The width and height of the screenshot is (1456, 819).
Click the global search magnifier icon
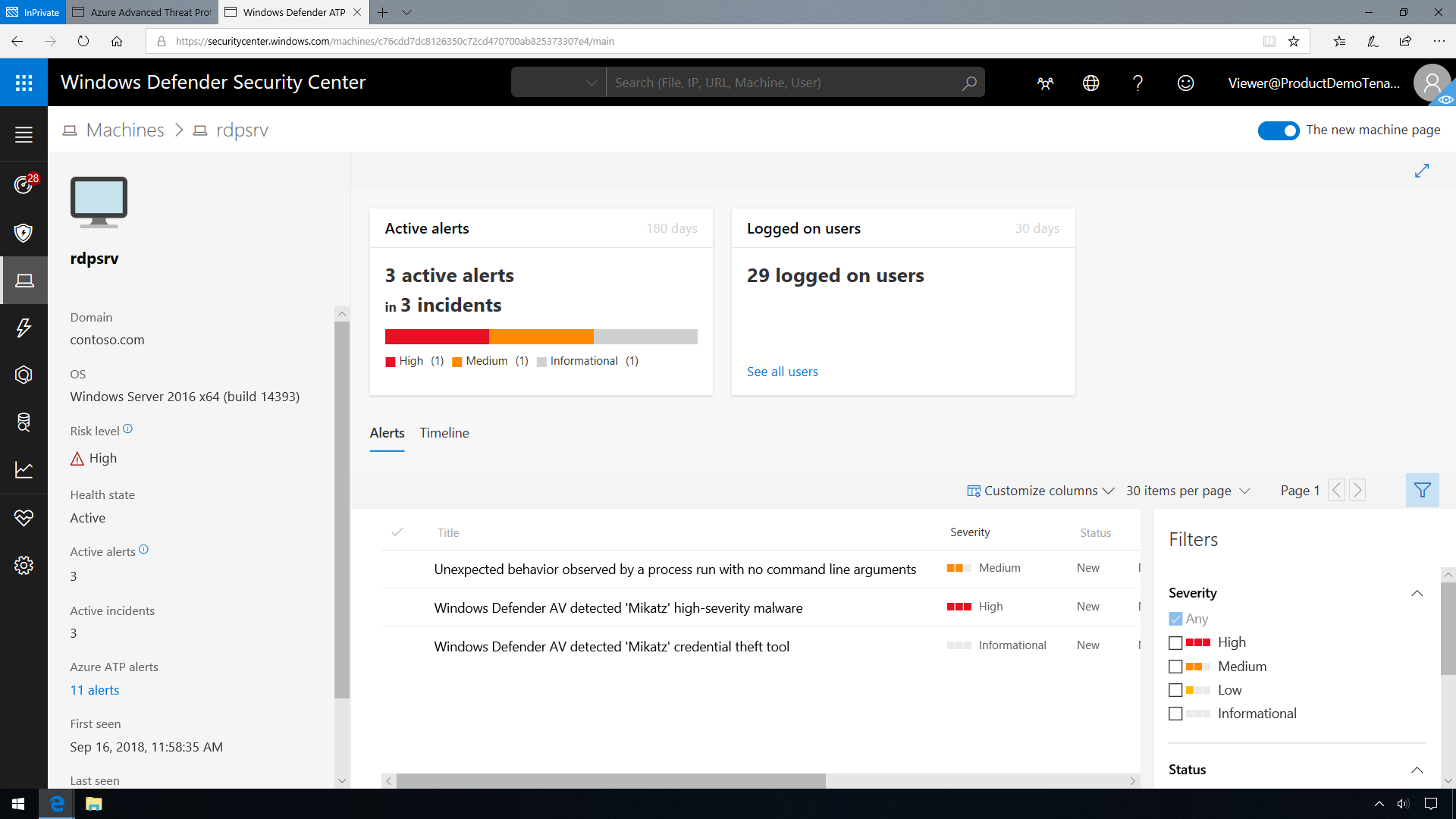[969, 83]
